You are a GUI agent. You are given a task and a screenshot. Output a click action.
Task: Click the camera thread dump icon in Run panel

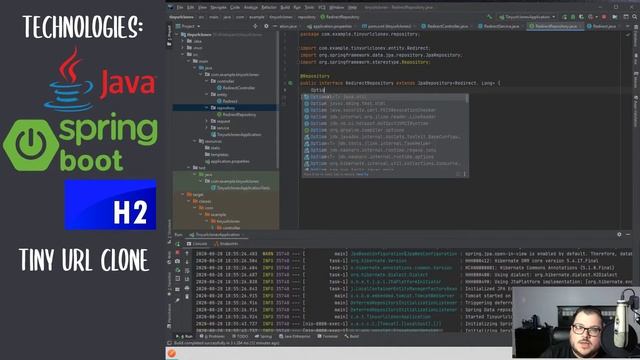[x=178, y=261]
